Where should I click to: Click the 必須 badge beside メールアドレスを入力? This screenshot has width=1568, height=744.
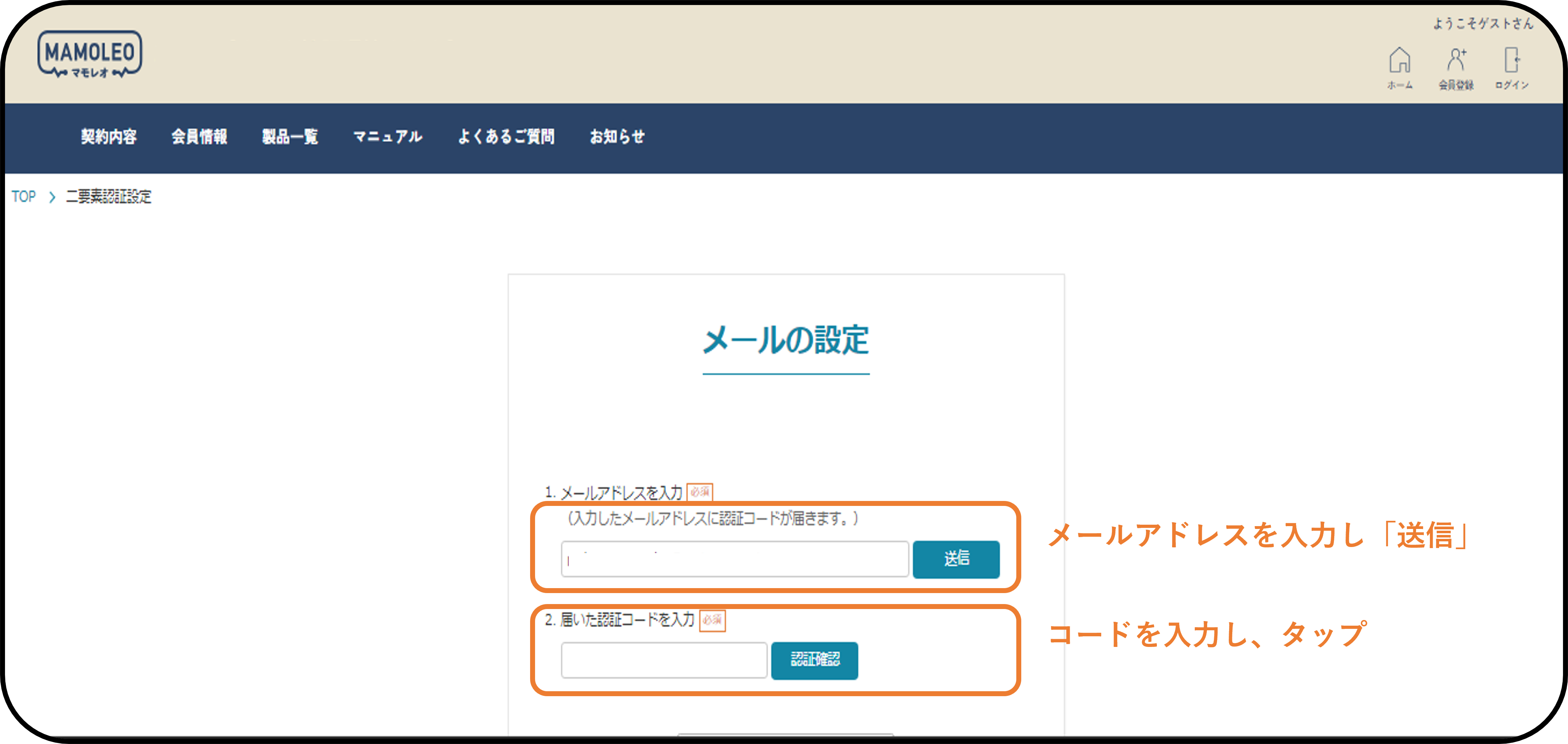pyautogui.click(x=699, y=491)
